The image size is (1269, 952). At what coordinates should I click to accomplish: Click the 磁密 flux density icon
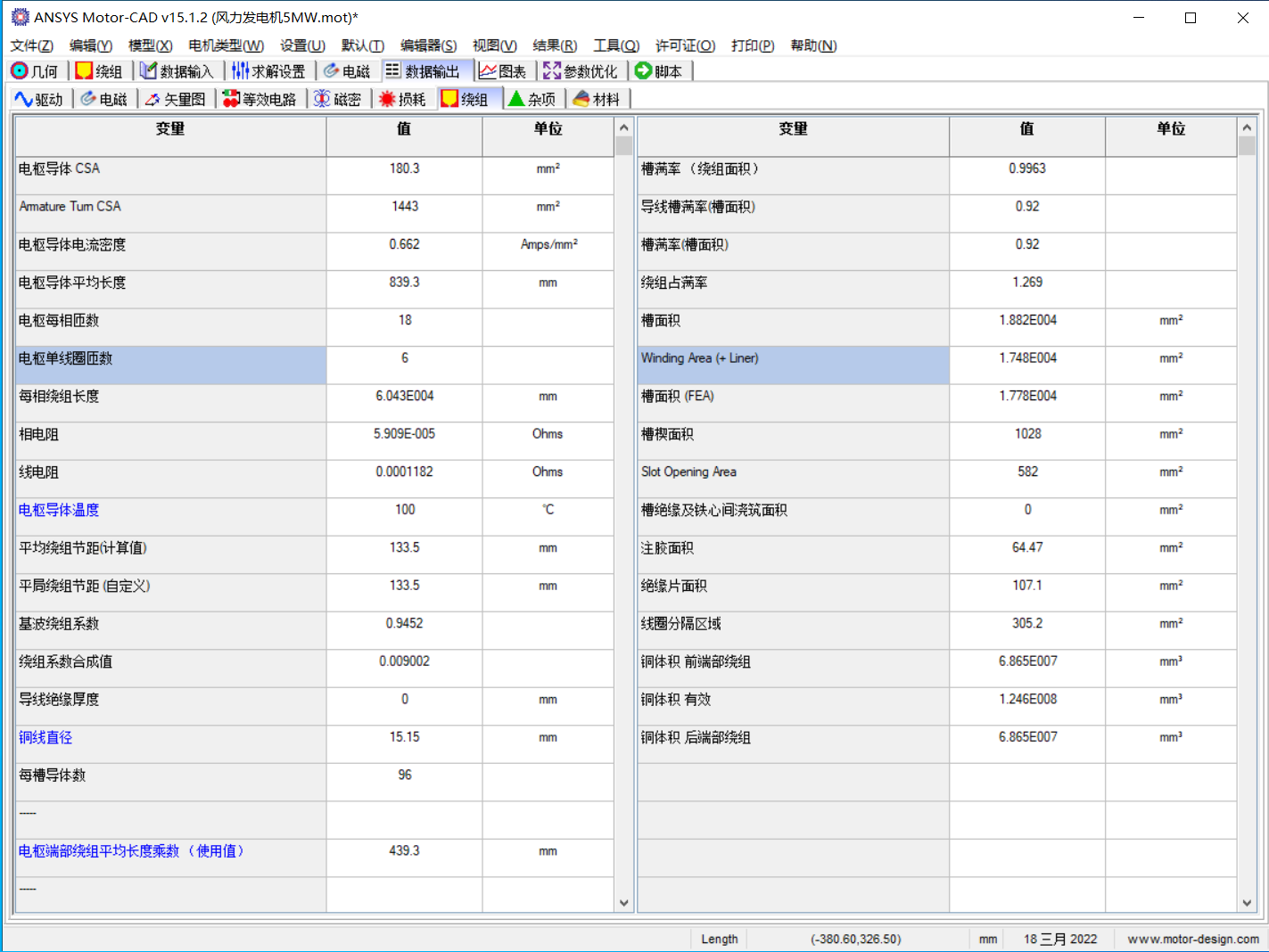322,99
